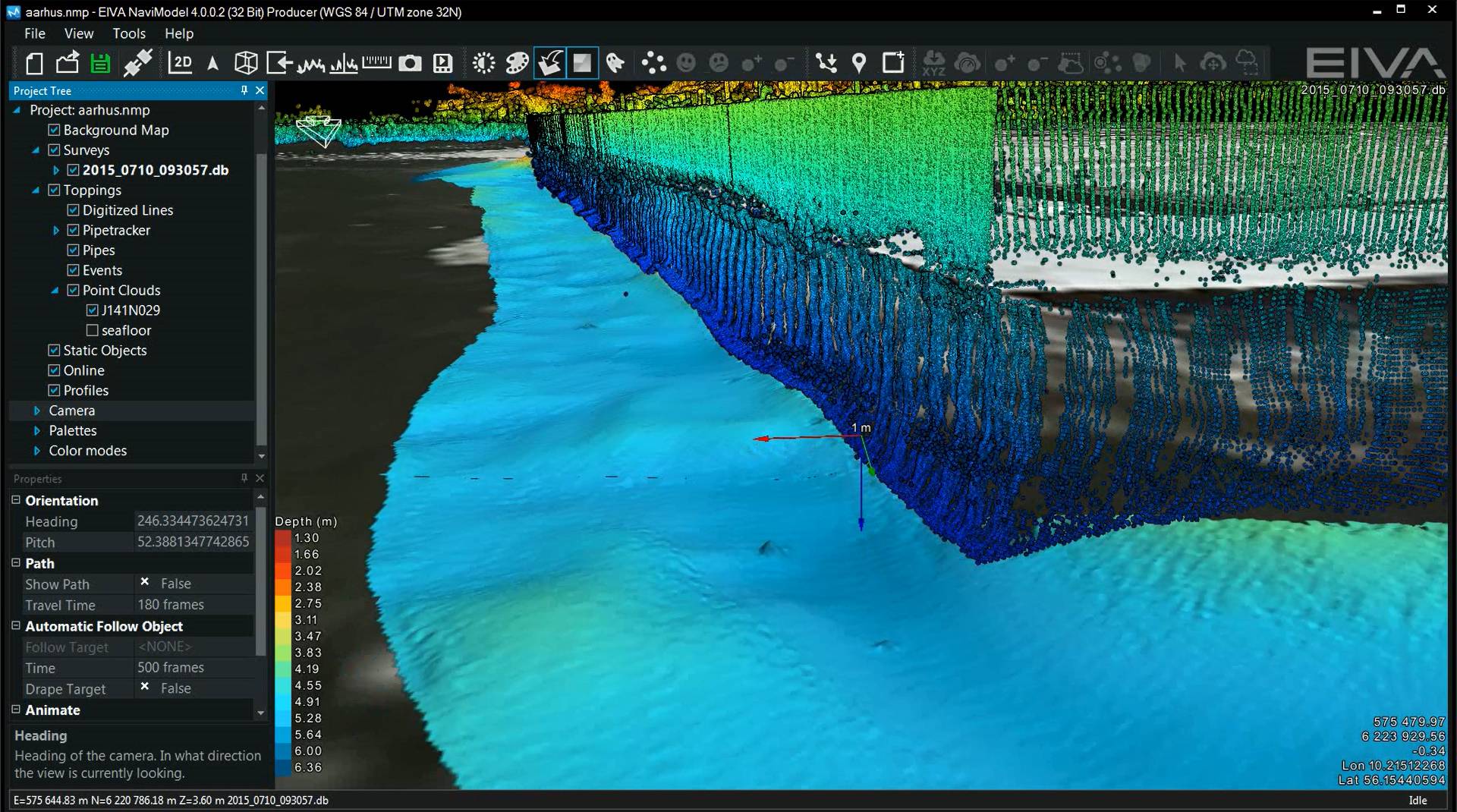
Task: Save the project with the green disk icon
Action: point(100,63)
